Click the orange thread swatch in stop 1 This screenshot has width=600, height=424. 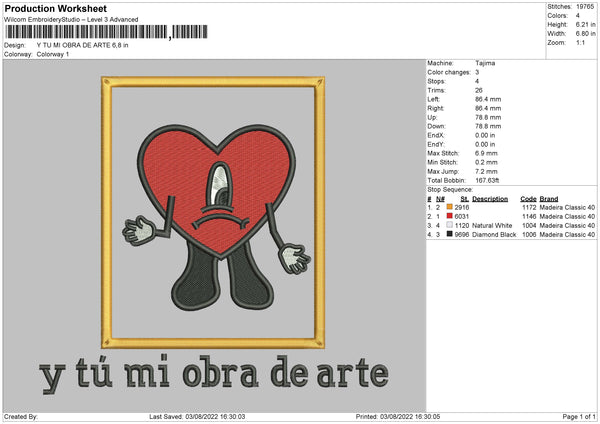tap(450, 207)
